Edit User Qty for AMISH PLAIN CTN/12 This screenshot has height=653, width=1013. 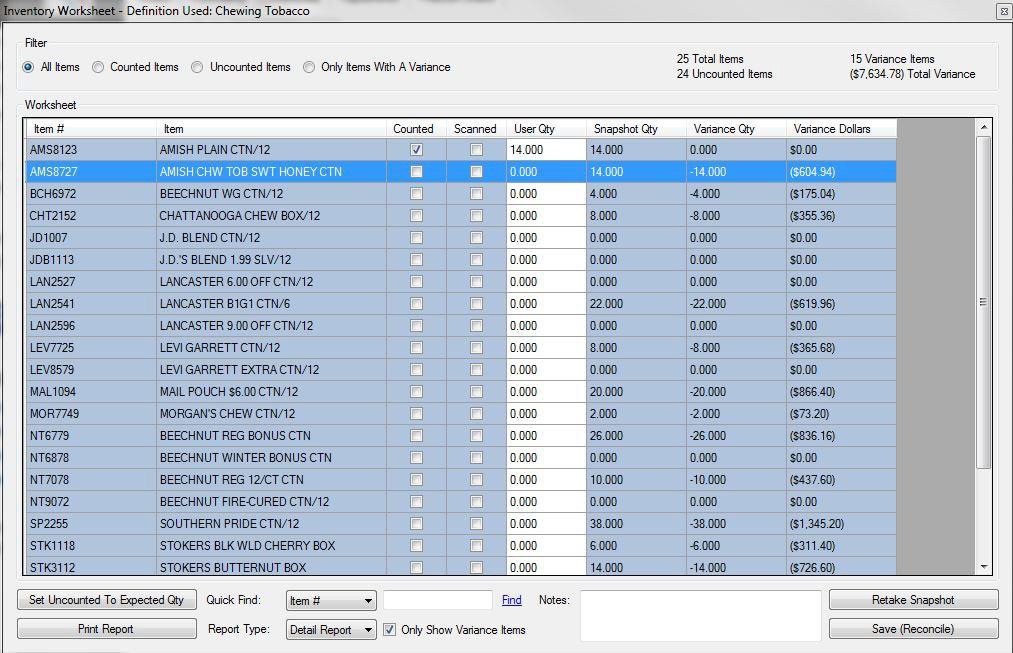(x=547, y=150)
